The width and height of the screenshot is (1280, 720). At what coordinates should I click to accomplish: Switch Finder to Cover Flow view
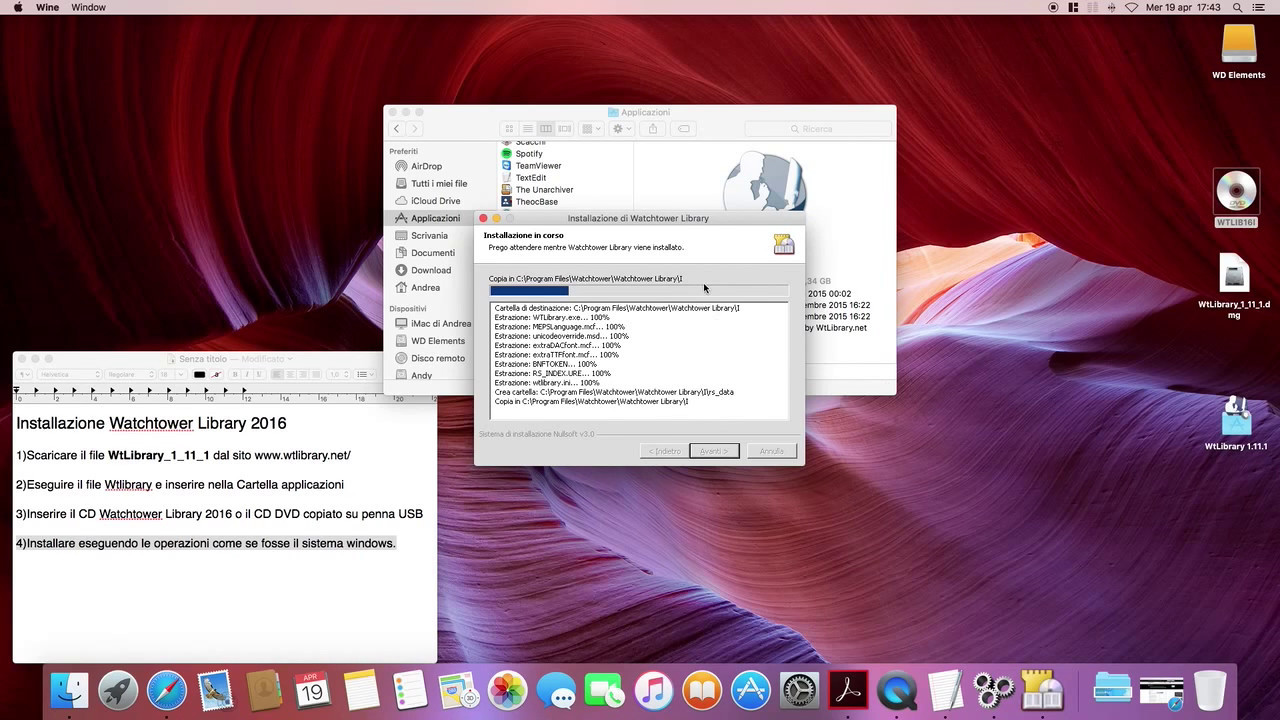point(565,129)
